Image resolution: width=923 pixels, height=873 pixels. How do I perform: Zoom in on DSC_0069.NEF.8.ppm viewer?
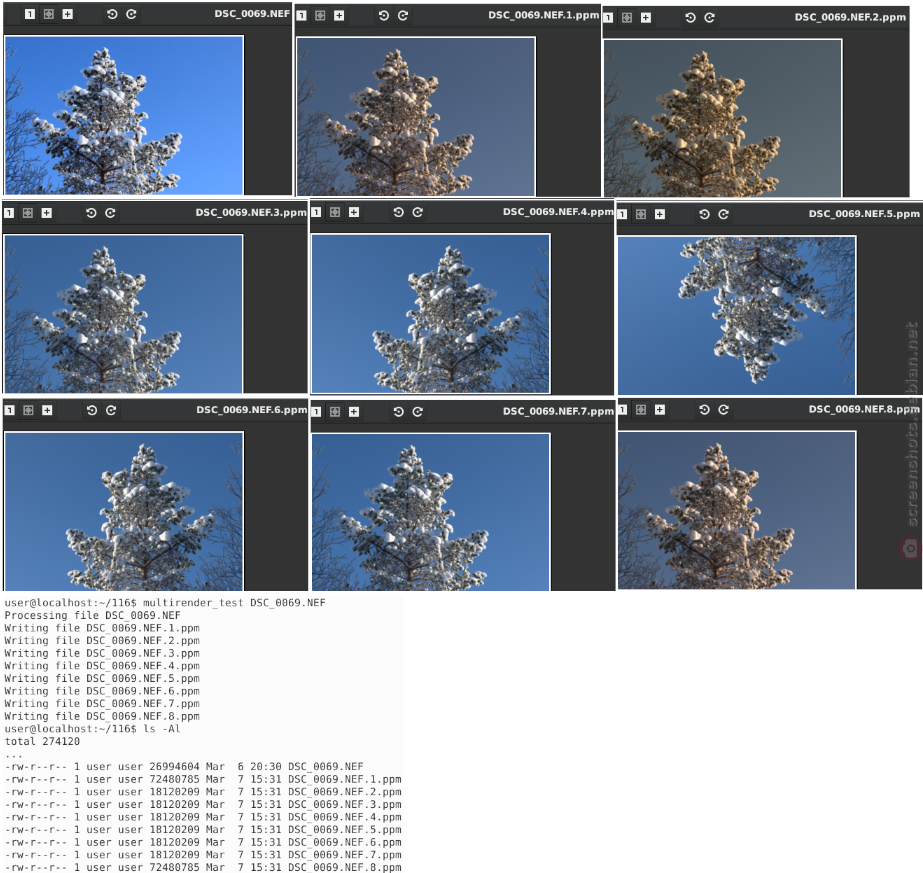[660, 410]
